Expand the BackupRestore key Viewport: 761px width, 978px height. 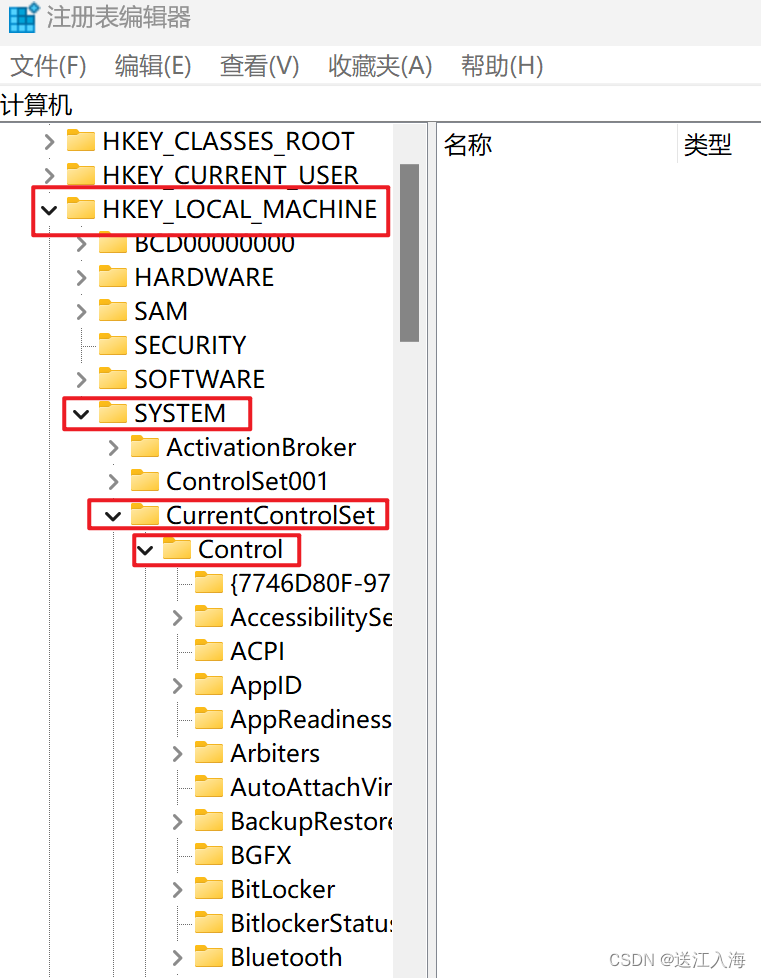pos(178,822)
